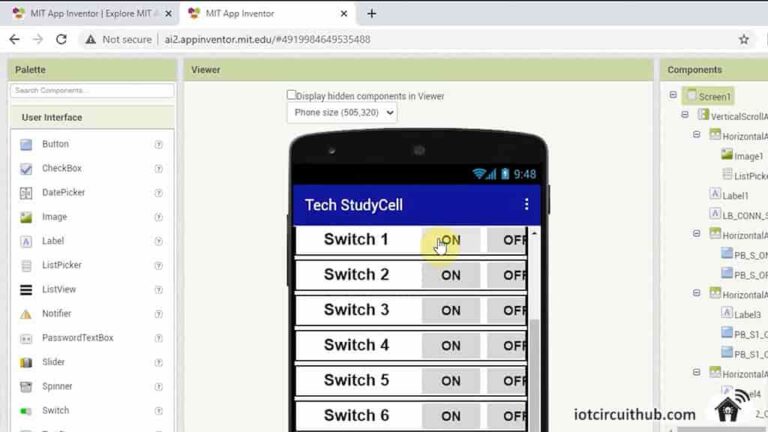Select Screen1 in the Components tree

(708, 96)
